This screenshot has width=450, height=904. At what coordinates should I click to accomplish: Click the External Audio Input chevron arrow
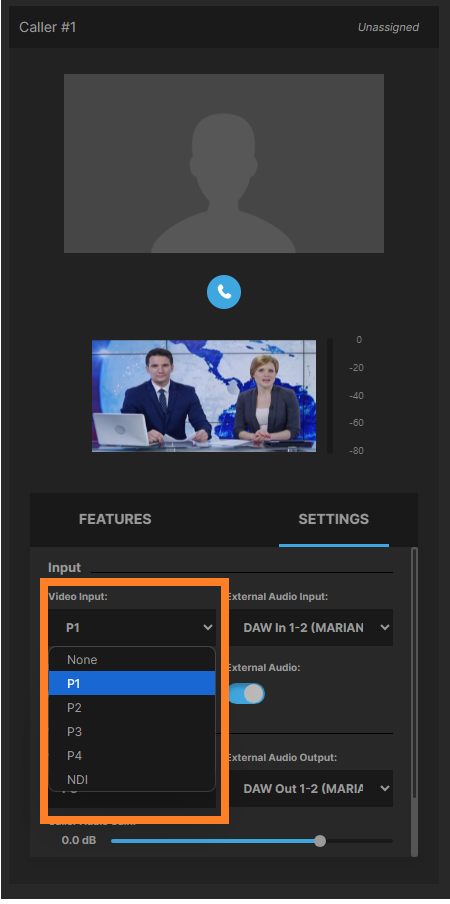point(385,627)
